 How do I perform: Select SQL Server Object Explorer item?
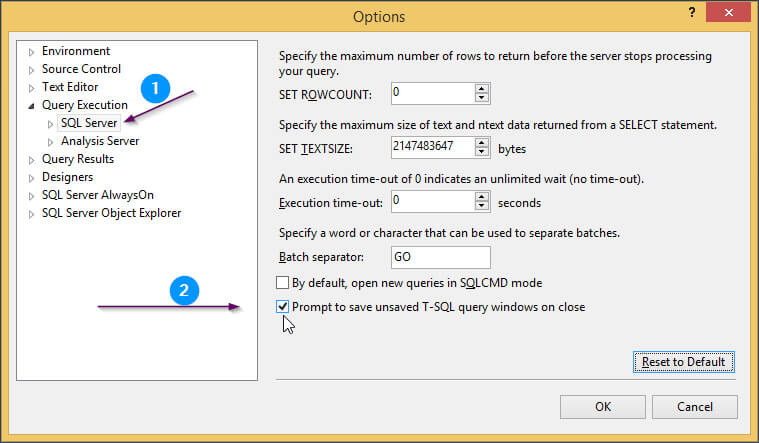[x=111, y=213]
